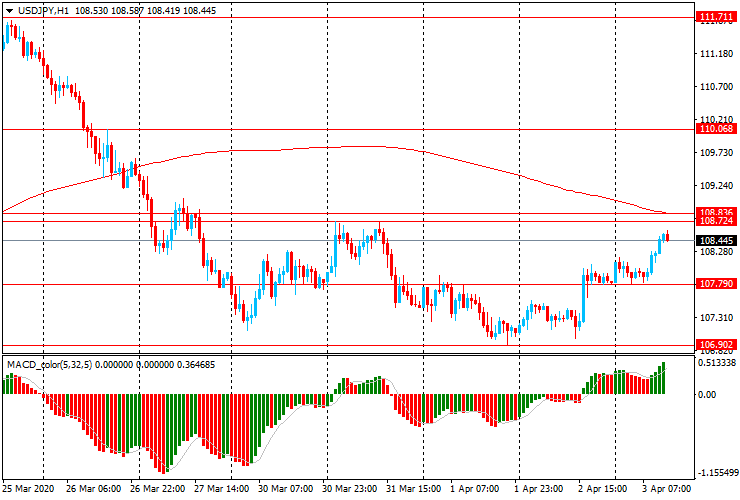Click the 109.730 price scale value
740x500 pixels.
tap(716, 153)
